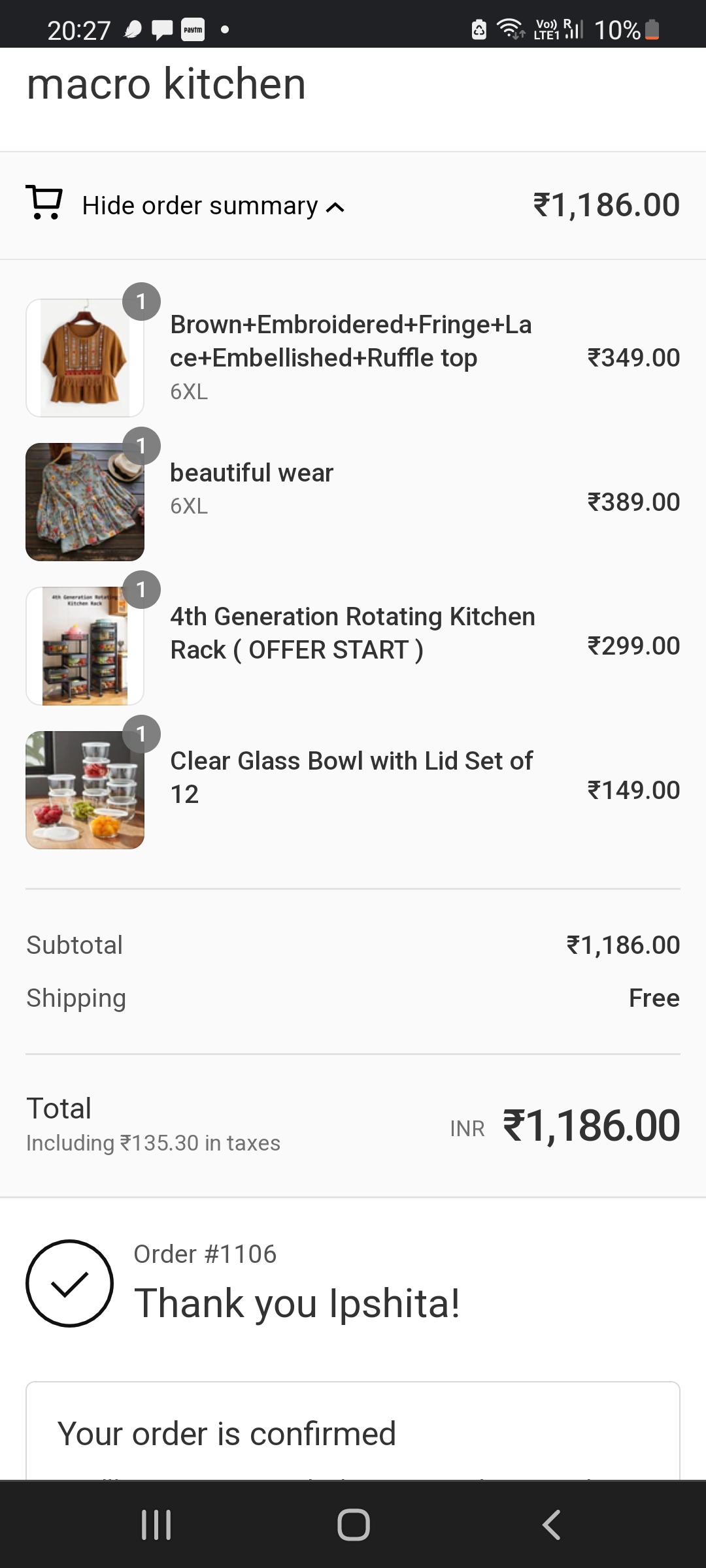Tap the Wi-Fi status icon

[x=511, y=29]
